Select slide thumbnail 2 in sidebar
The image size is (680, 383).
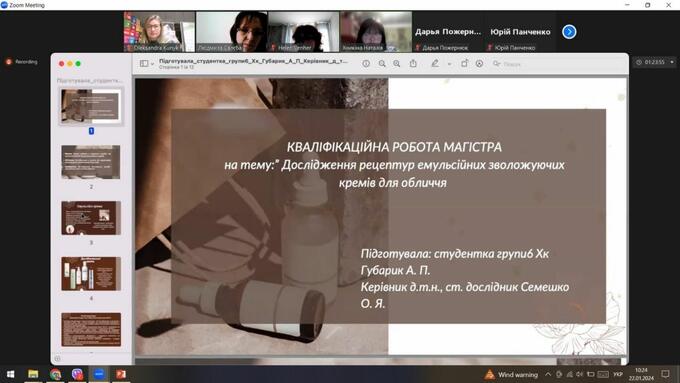click(x=91, y=162)
